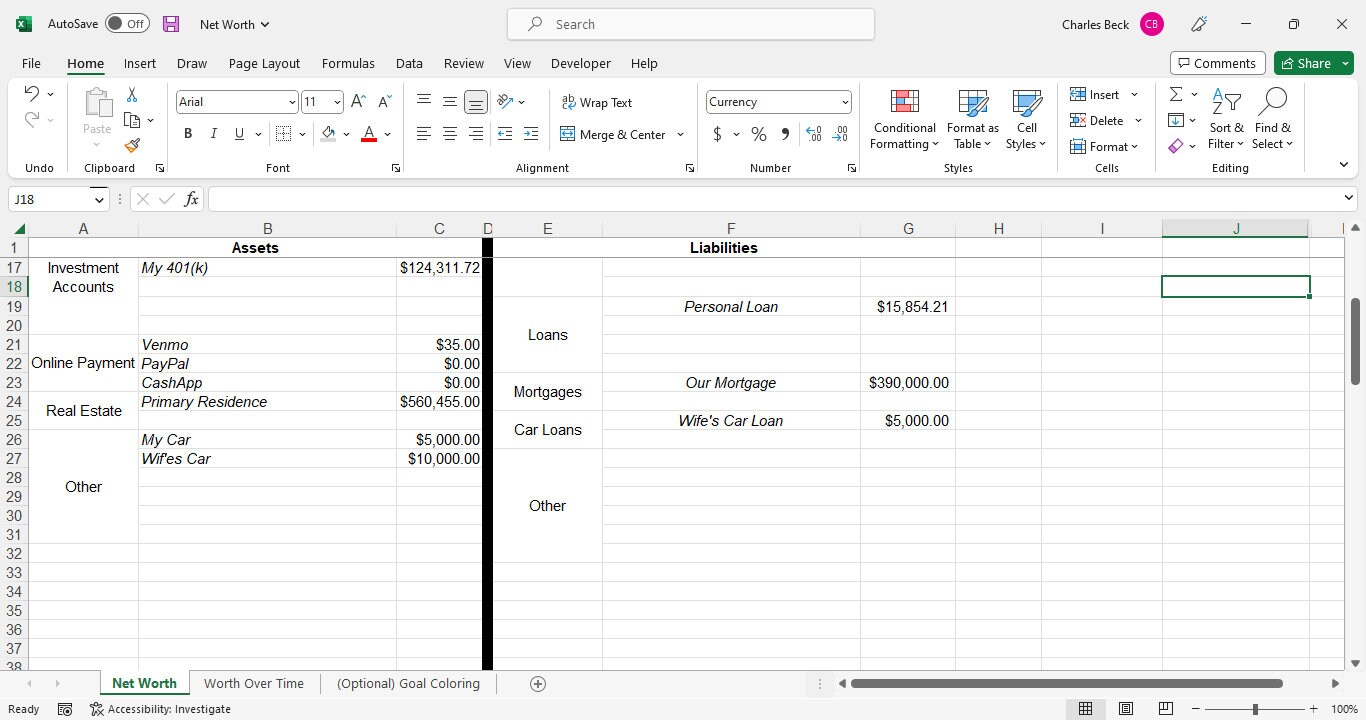This screenshot has width=1366, height=720.
Task: Apply the Fill Color bucket
Action: click(329, 134)
